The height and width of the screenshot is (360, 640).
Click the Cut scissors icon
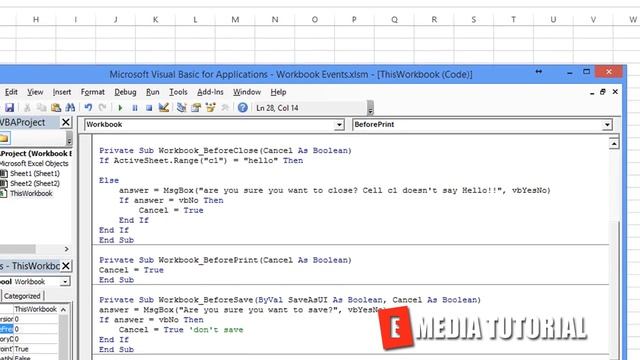pyautogui.click(x=27, y=108)
